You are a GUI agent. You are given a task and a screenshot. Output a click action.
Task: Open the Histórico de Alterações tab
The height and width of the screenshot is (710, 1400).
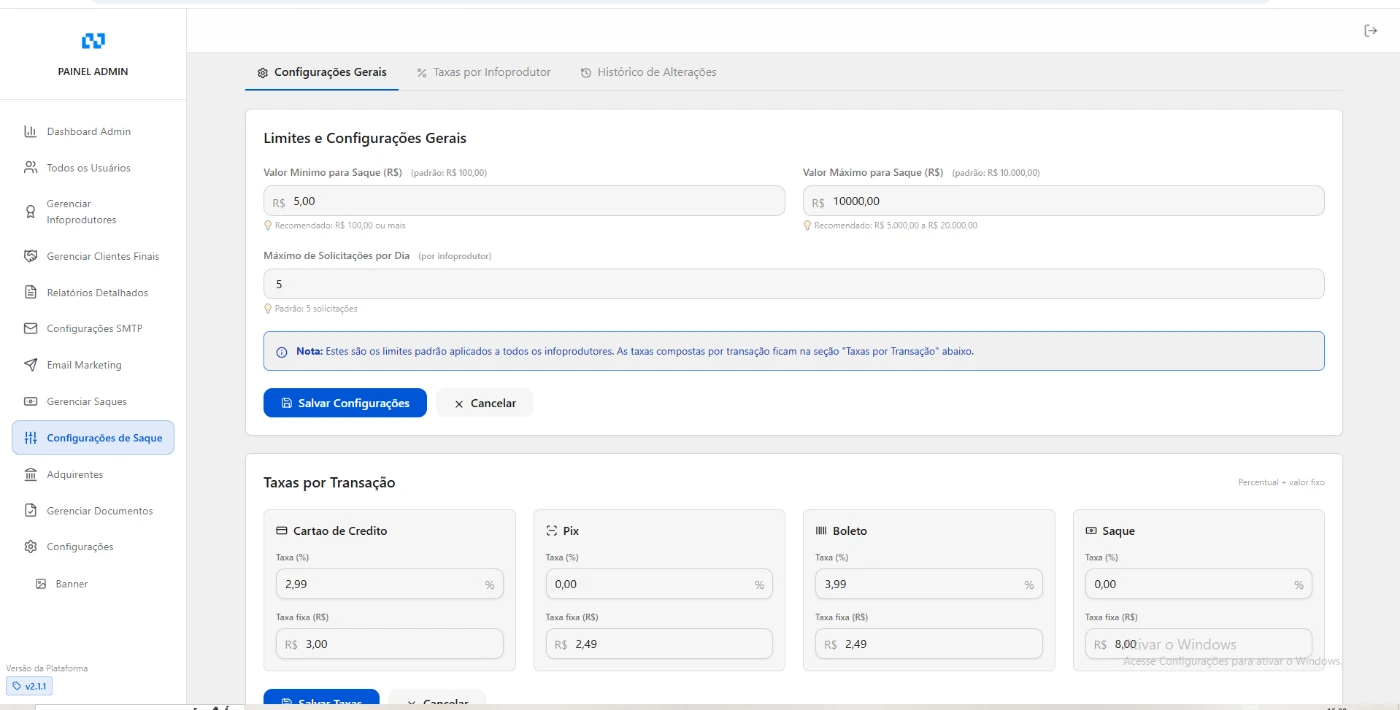pyautogui.click(x=648, y=72)
